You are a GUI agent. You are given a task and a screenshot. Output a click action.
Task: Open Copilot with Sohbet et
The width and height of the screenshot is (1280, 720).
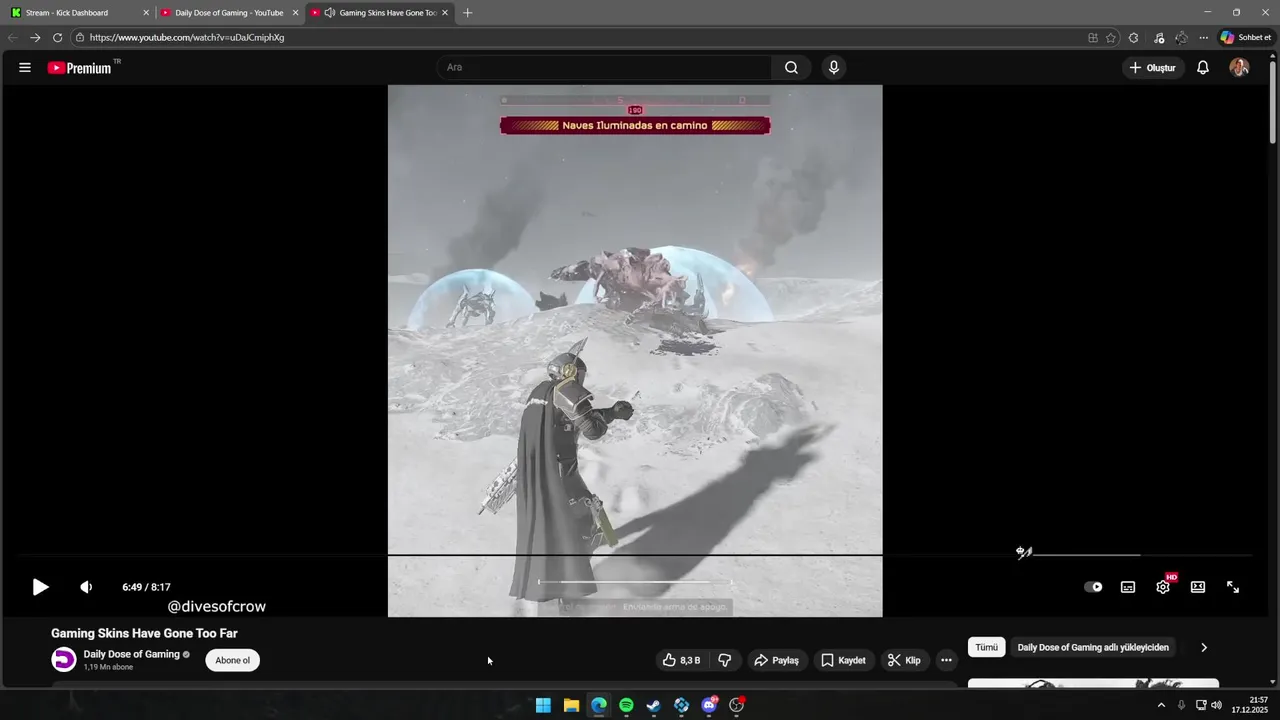pyautogui.click(x=1246, y=37)
